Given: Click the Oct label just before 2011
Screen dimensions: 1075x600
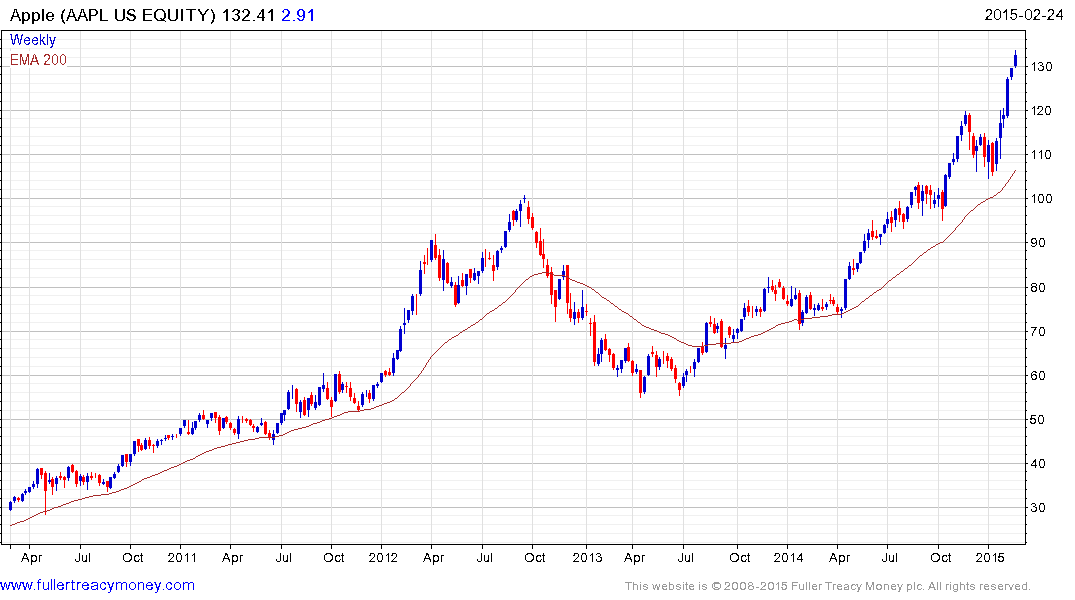Looking at the screenshot, I should pos(132,557).
